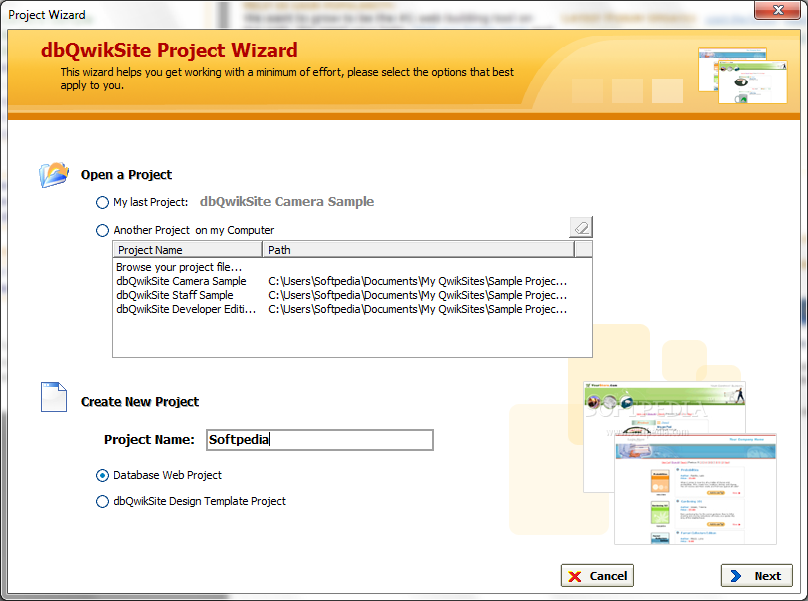
Task: Close the Project Wizard window
Action: coord(778,10)
